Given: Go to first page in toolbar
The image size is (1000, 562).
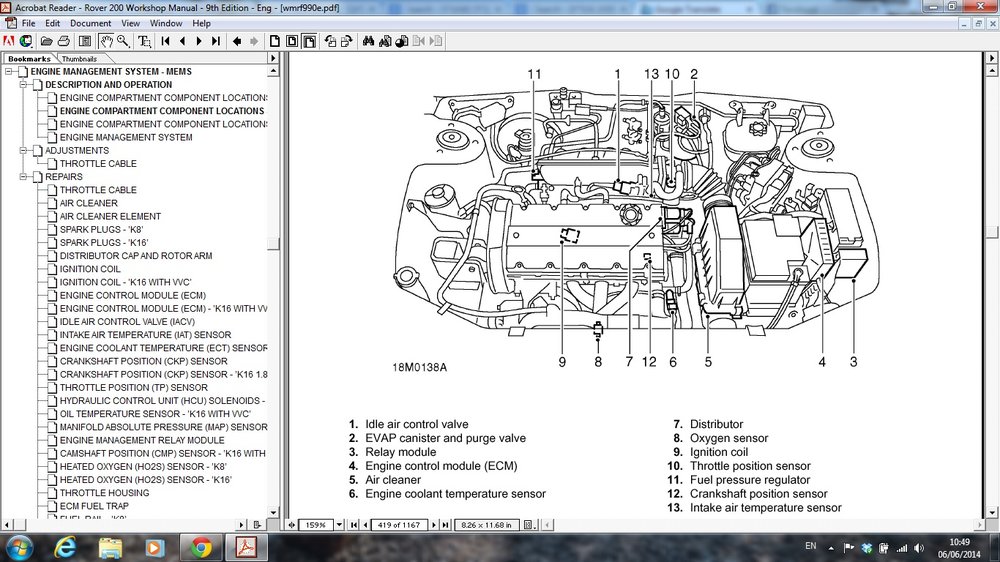Looking at the screenshot, I should tap(166, 41).
